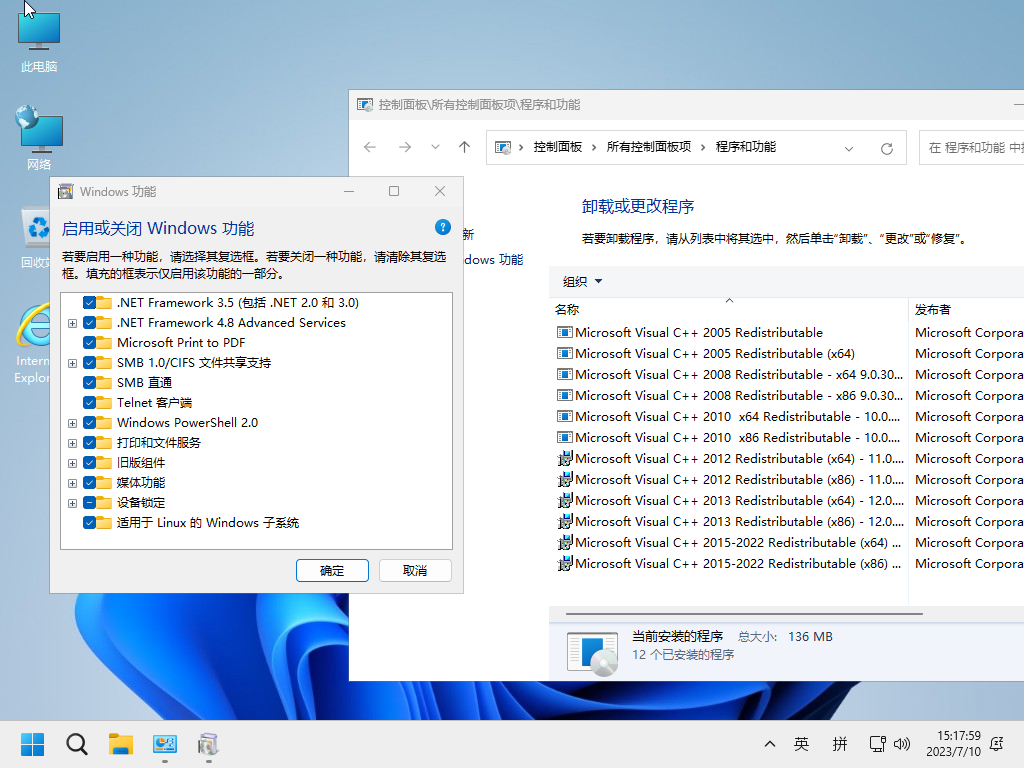Refresh the Programs and Features list

887,148
